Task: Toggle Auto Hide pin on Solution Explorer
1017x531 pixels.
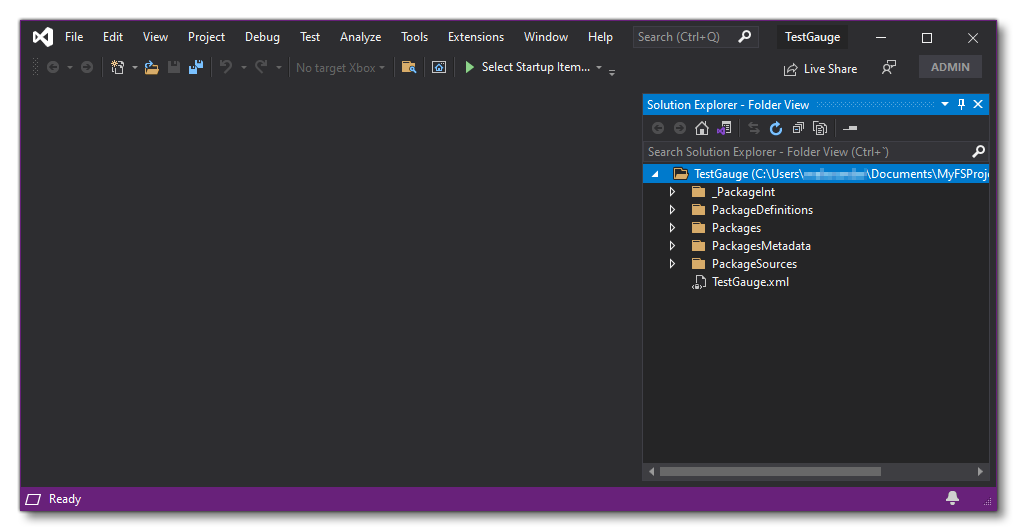Action: pos(961,104)
